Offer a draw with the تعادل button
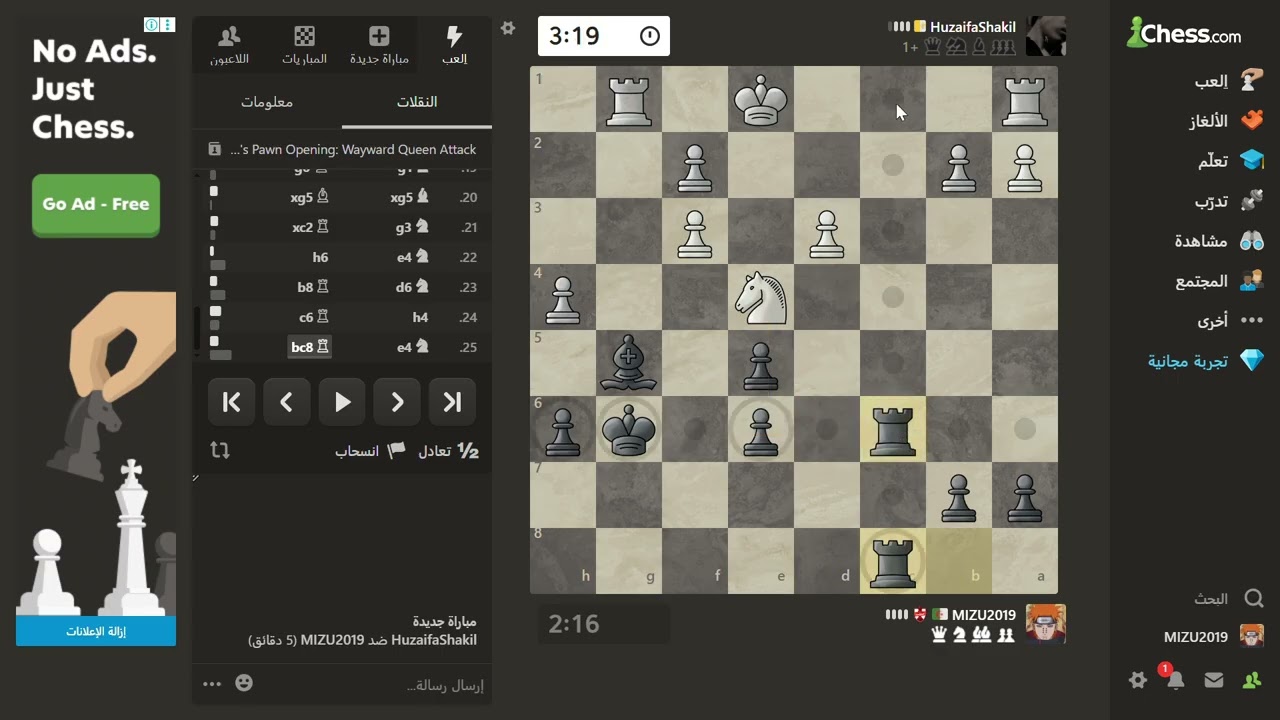Image resolution: width=1280 pixels, height=720 pixels. click(x=448, y=451)
